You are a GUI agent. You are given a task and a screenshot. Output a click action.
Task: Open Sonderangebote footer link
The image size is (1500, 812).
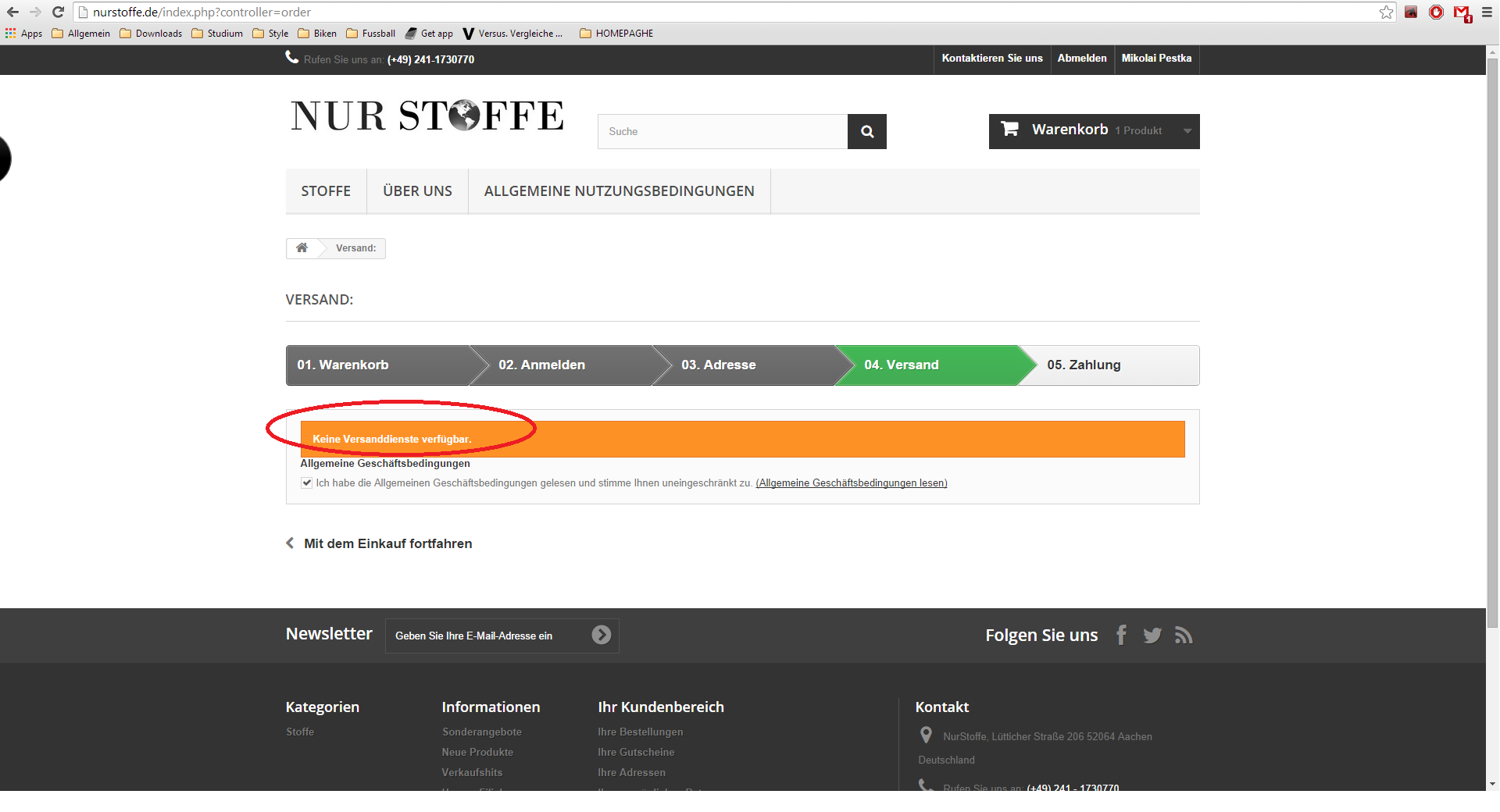482,732
